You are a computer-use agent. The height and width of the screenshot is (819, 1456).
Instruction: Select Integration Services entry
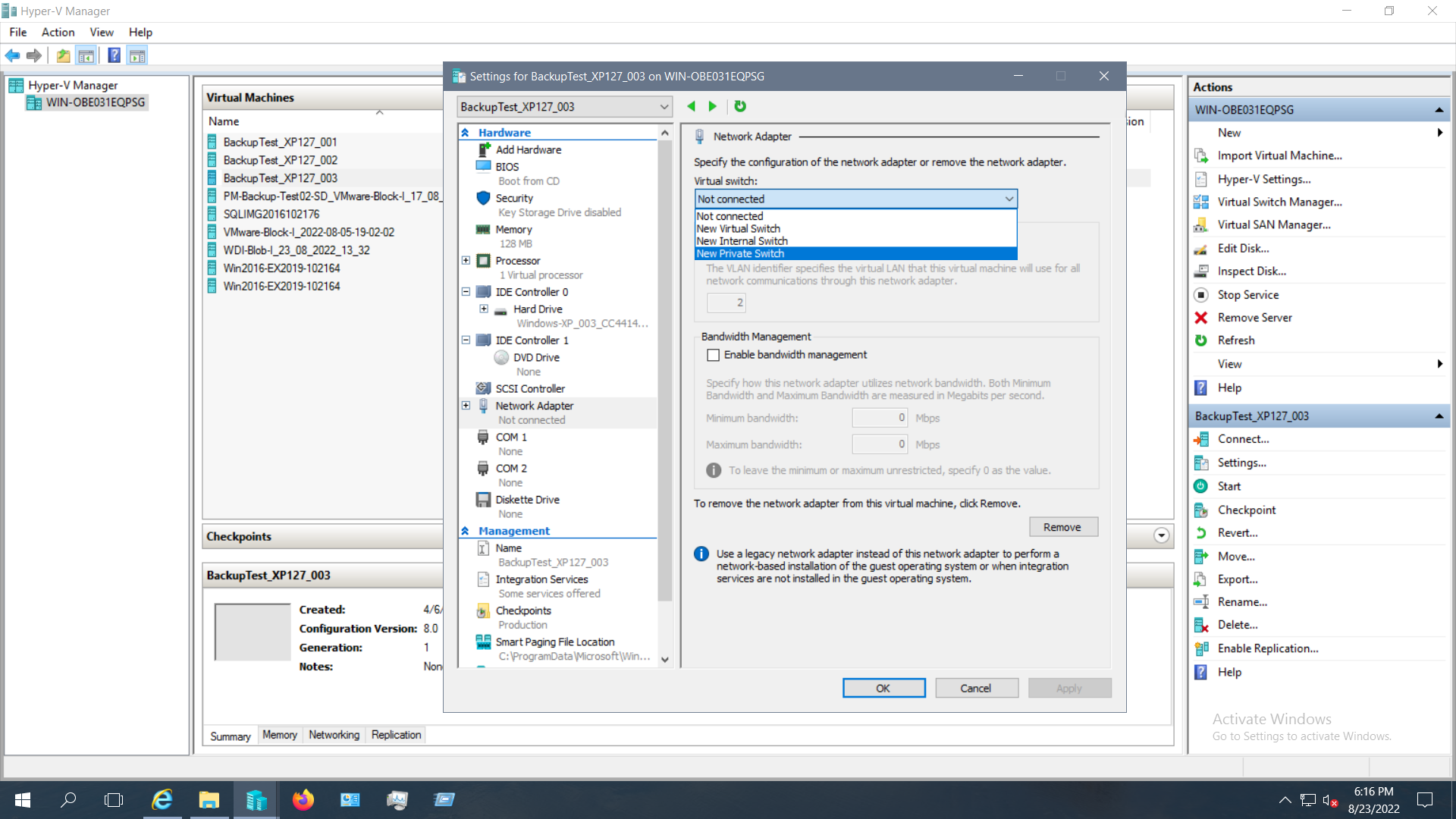[x=541, y=579]
